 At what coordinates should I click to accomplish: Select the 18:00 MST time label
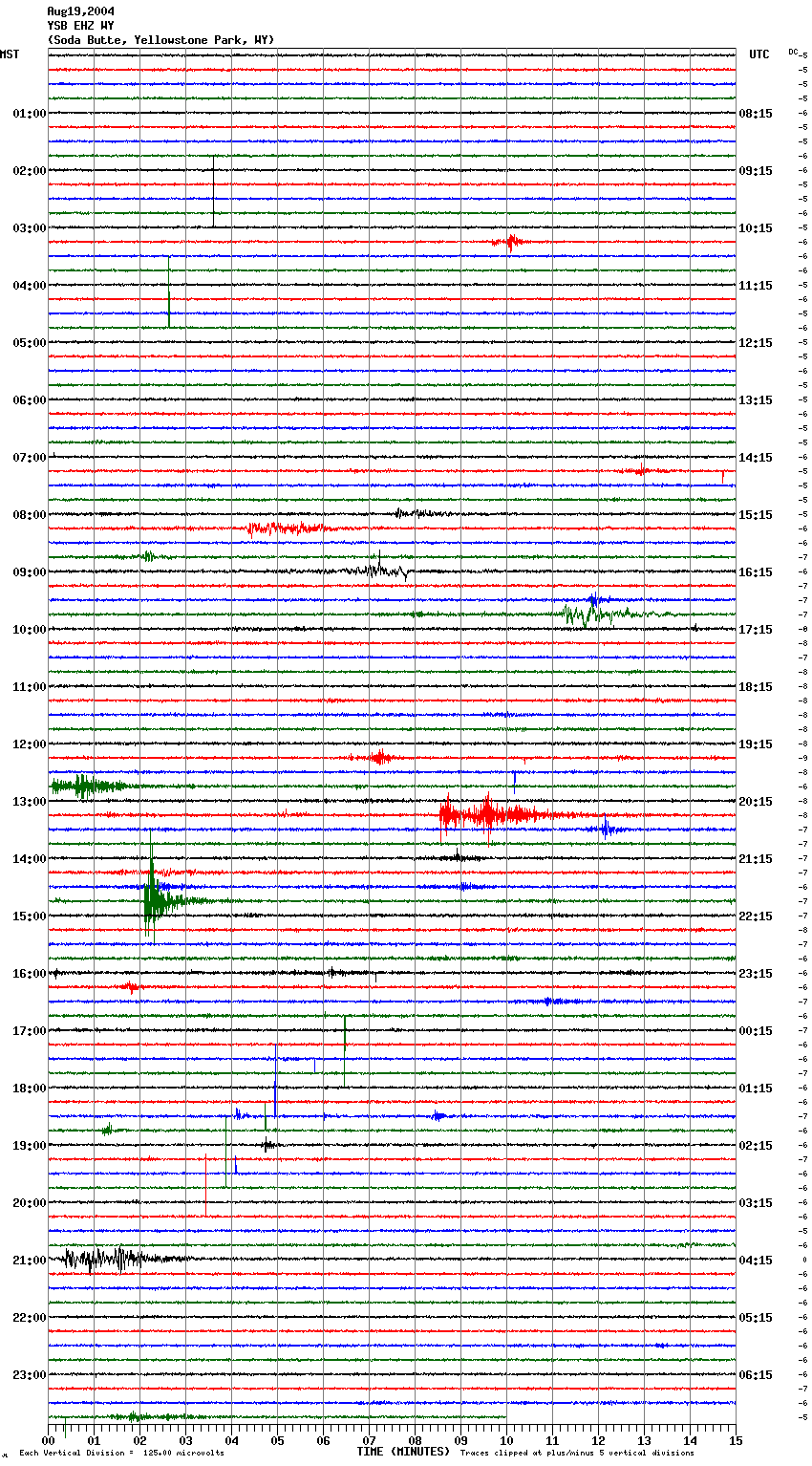[30, 1089]
